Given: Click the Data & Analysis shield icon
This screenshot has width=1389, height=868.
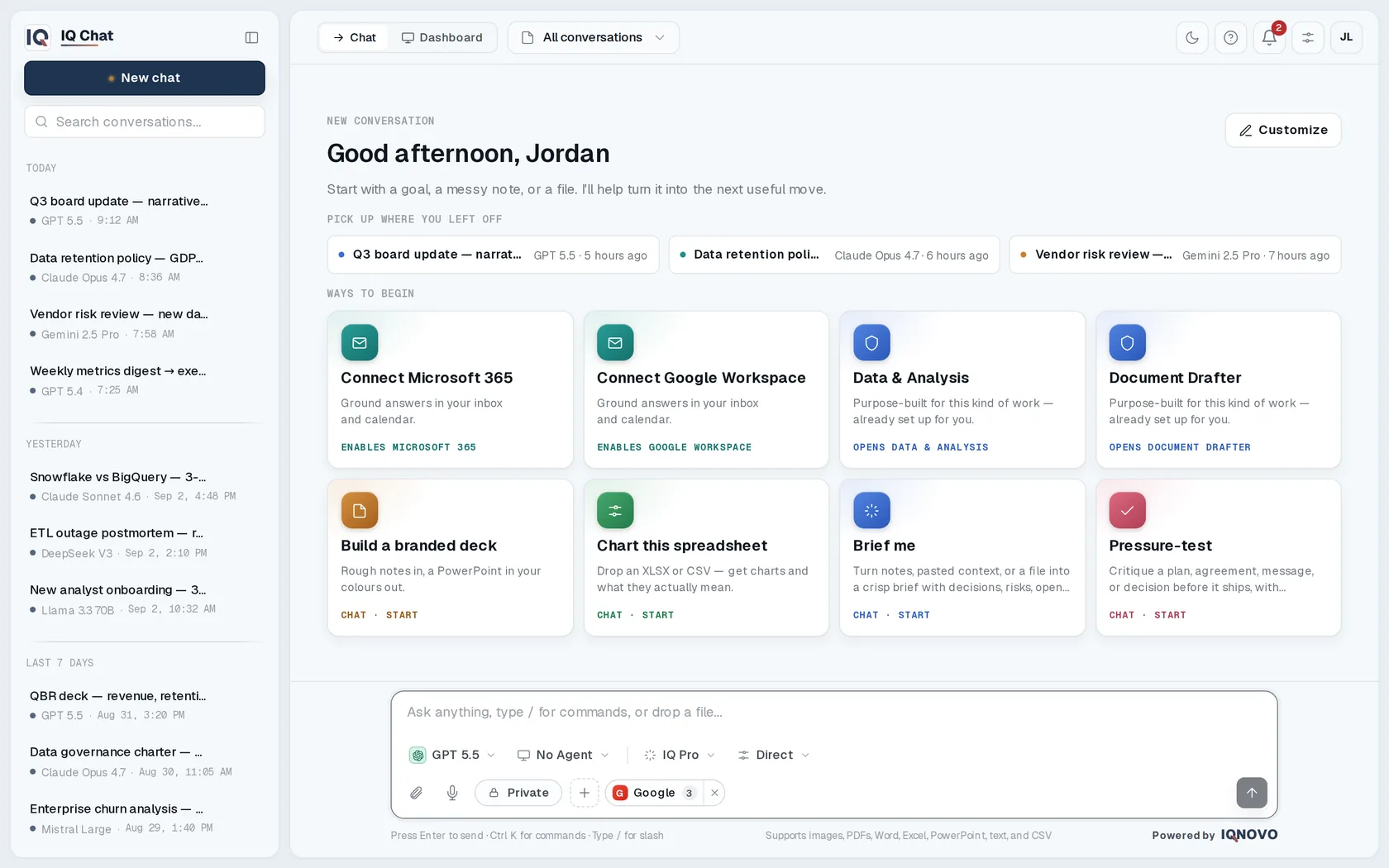Looking at the screenshot, I should point(871,342).
